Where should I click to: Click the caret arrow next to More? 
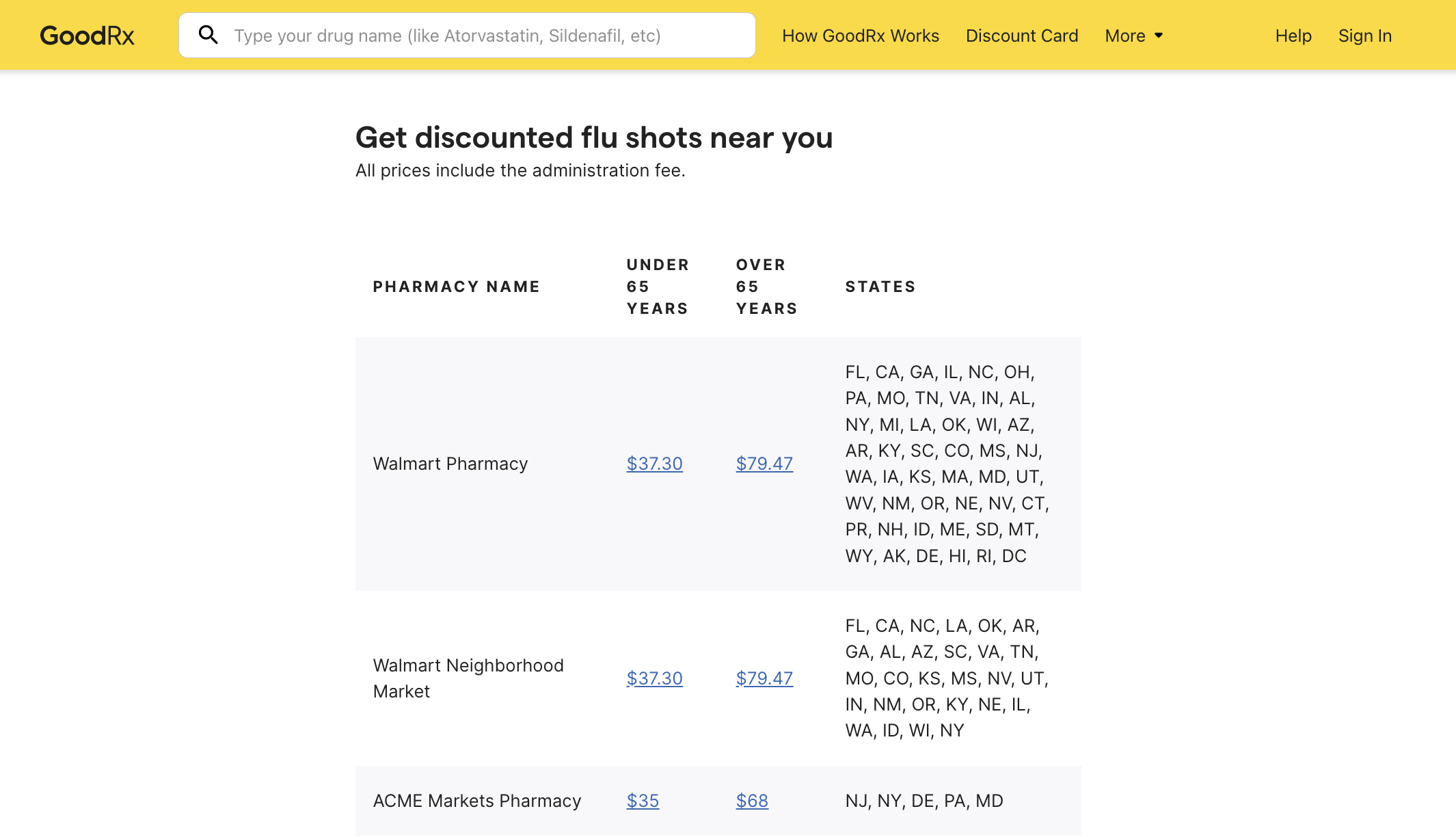pos(1159,36)
